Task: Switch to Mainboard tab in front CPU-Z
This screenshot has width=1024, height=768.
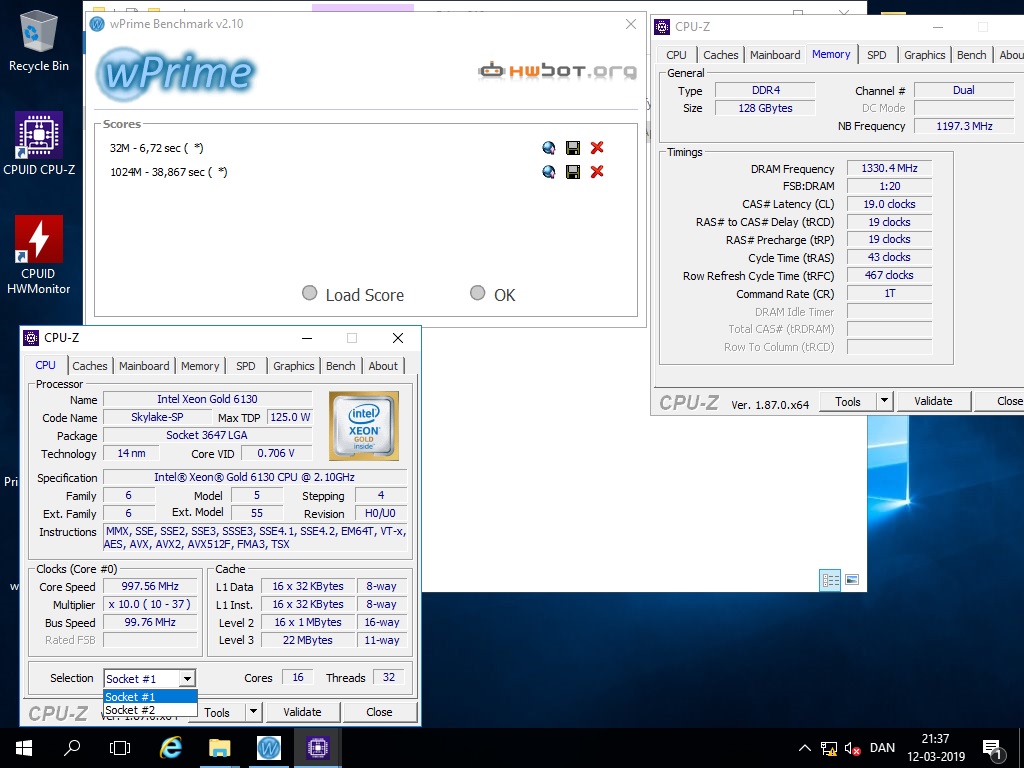Action: 144,366
